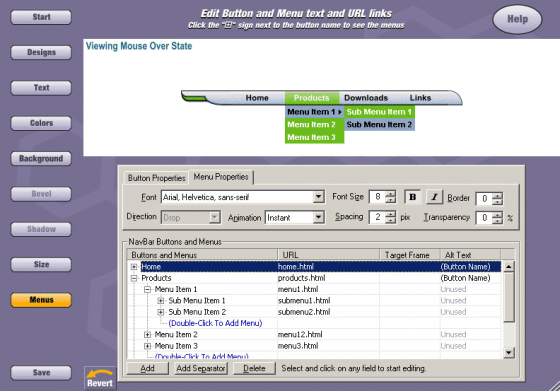Click the Add Separator button
Viewport: 560px width, 391px height.
tap(201, 369)
